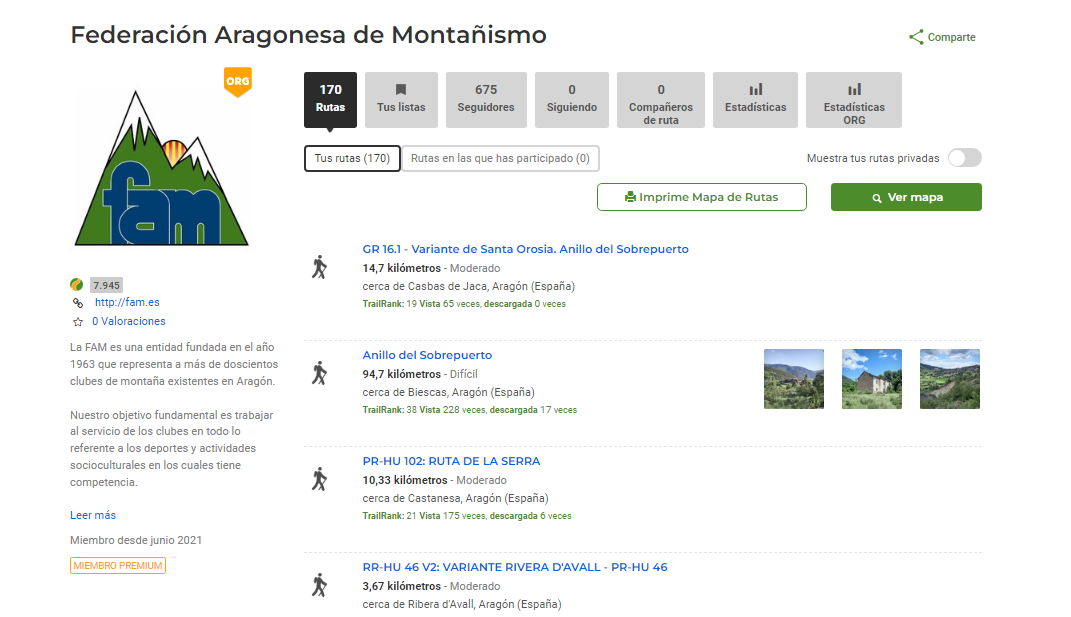Viewport: 1071px width, 617px height.
Task: Click the green Ver mapa button
Action: click(906, 197)
